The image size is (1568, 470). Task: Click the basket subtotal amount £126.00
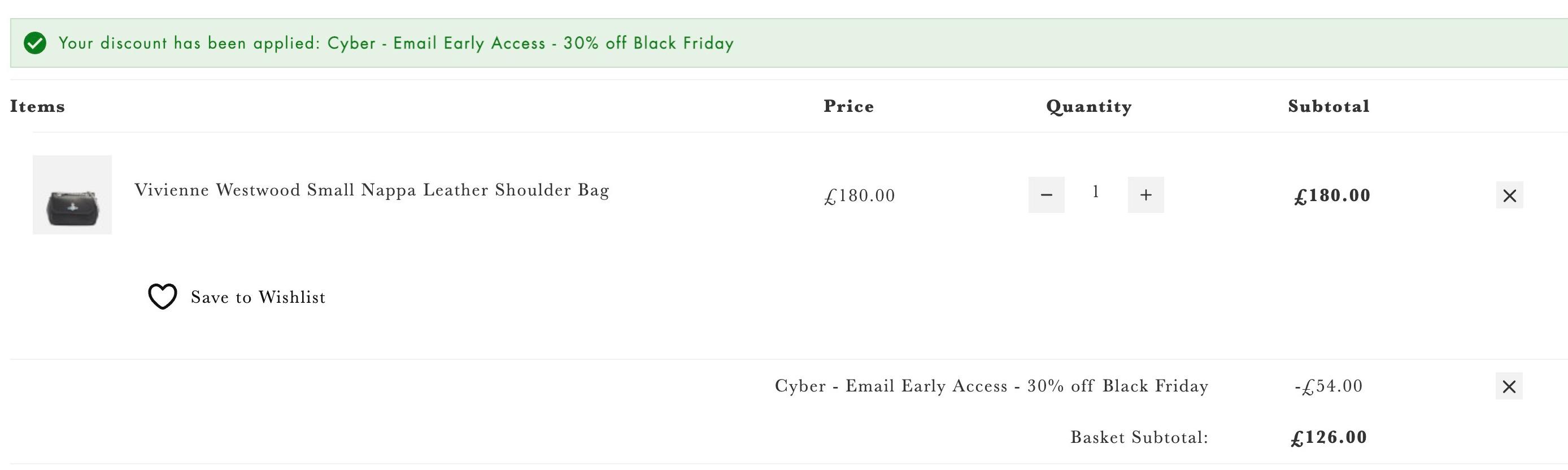[x=1329, y=437]
